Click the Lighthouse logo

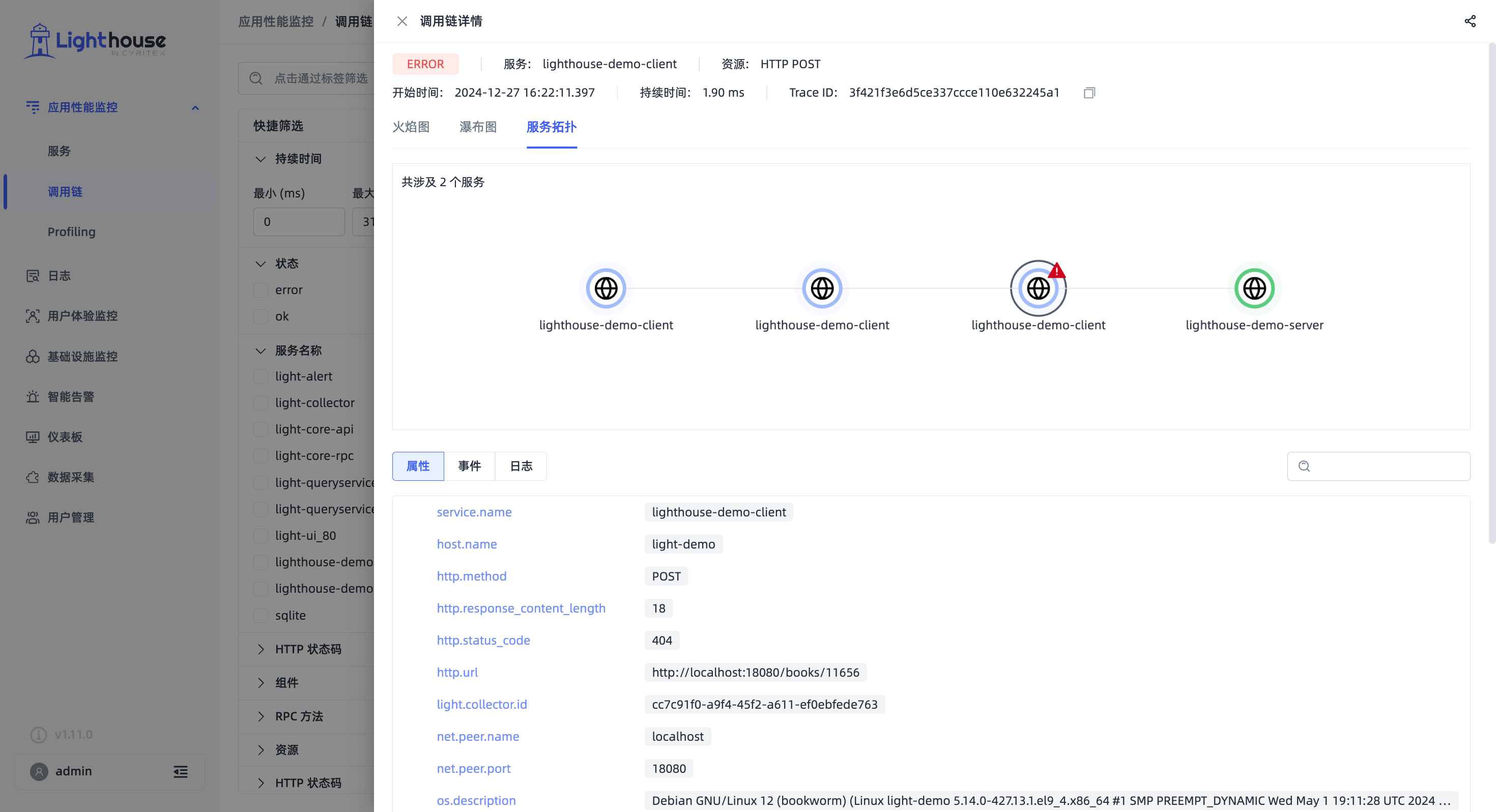click(95, 41)
